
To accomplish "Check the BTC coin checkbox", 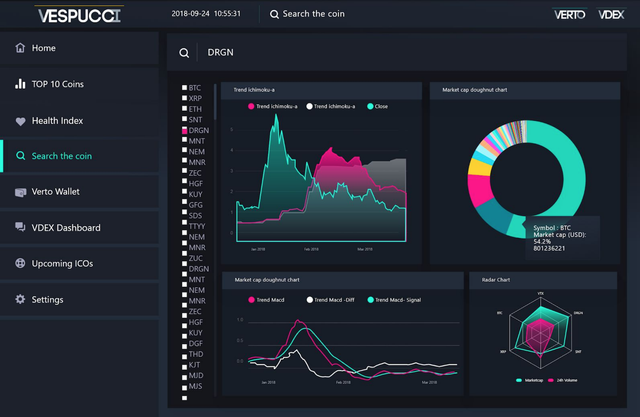I will tap(184, 87).
